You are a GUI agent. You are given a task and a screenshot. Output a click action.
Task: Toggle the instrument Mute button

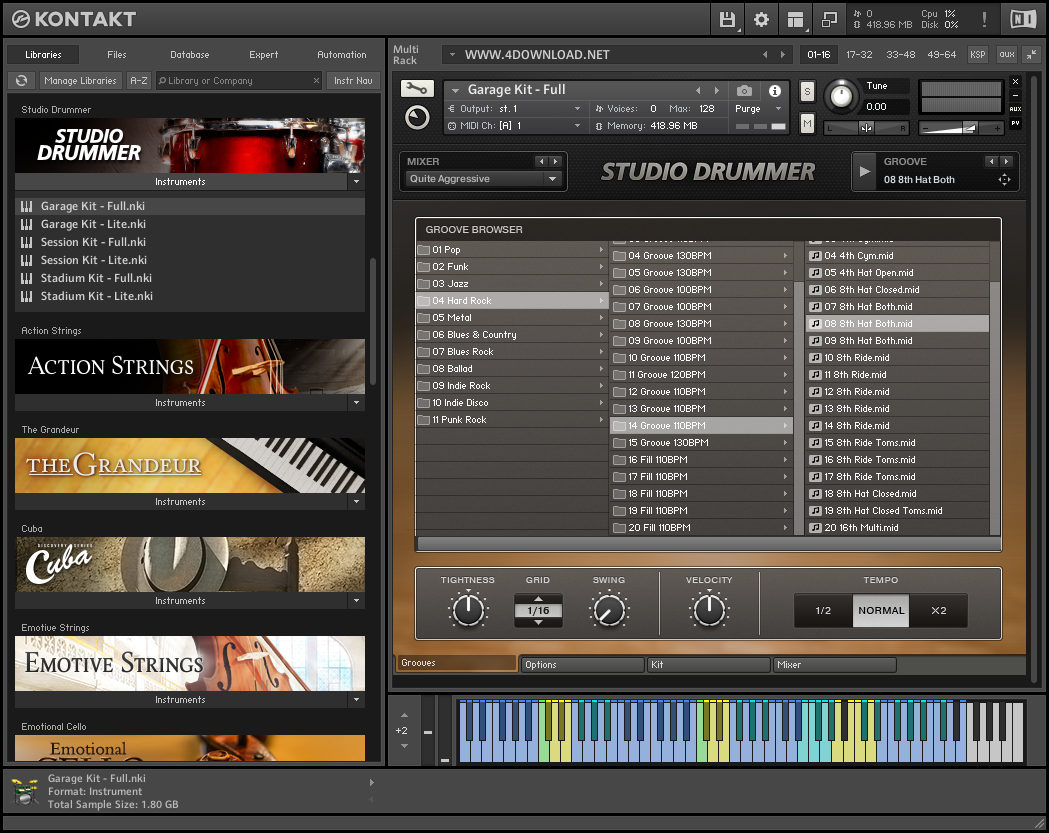click(x=807, y=123)
